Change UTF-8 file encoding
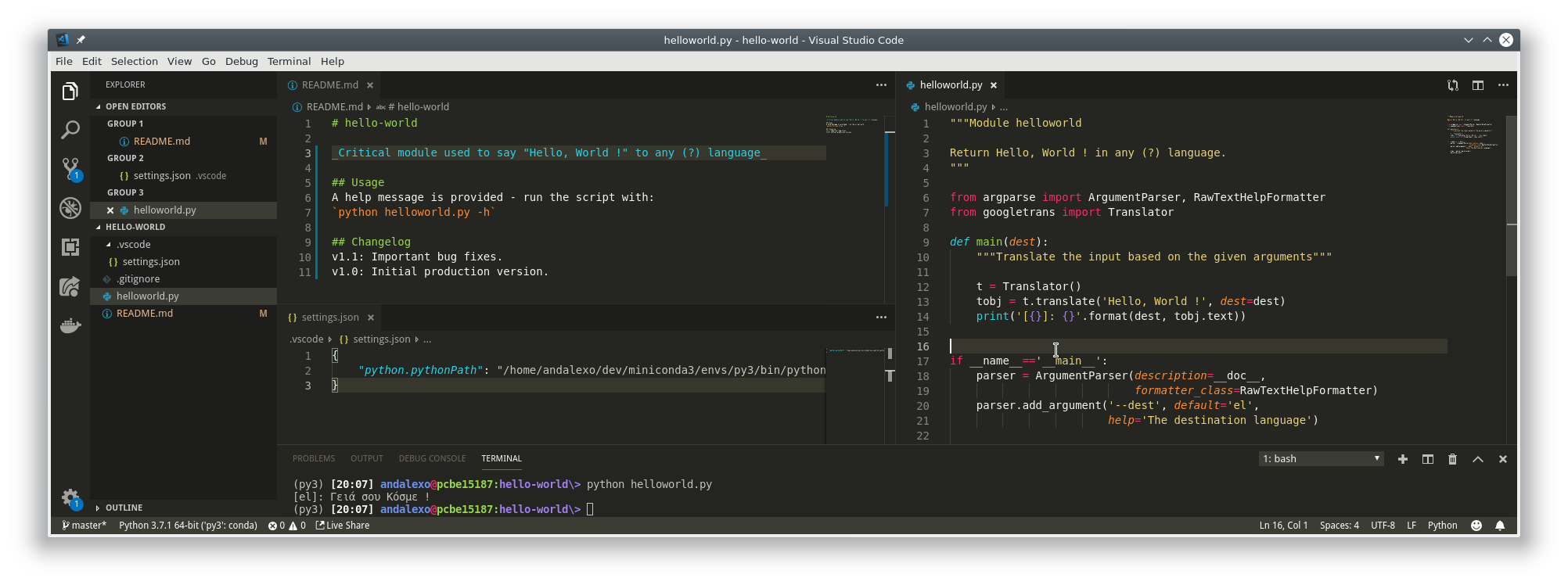Screen dimensions: 1568x585 (1383, 526)
